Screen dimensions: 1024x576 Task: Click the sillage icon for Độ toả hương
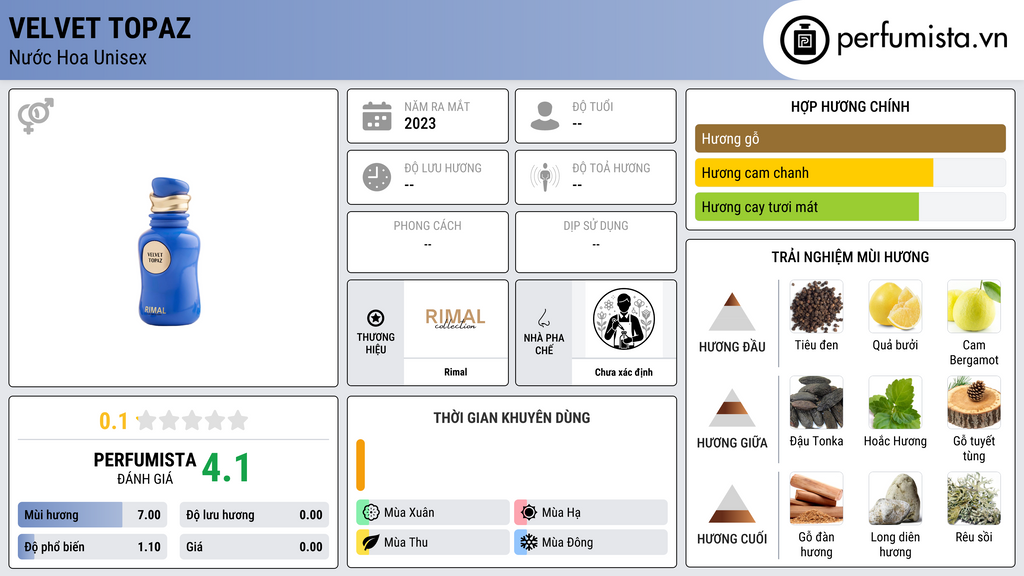(545, 177)
